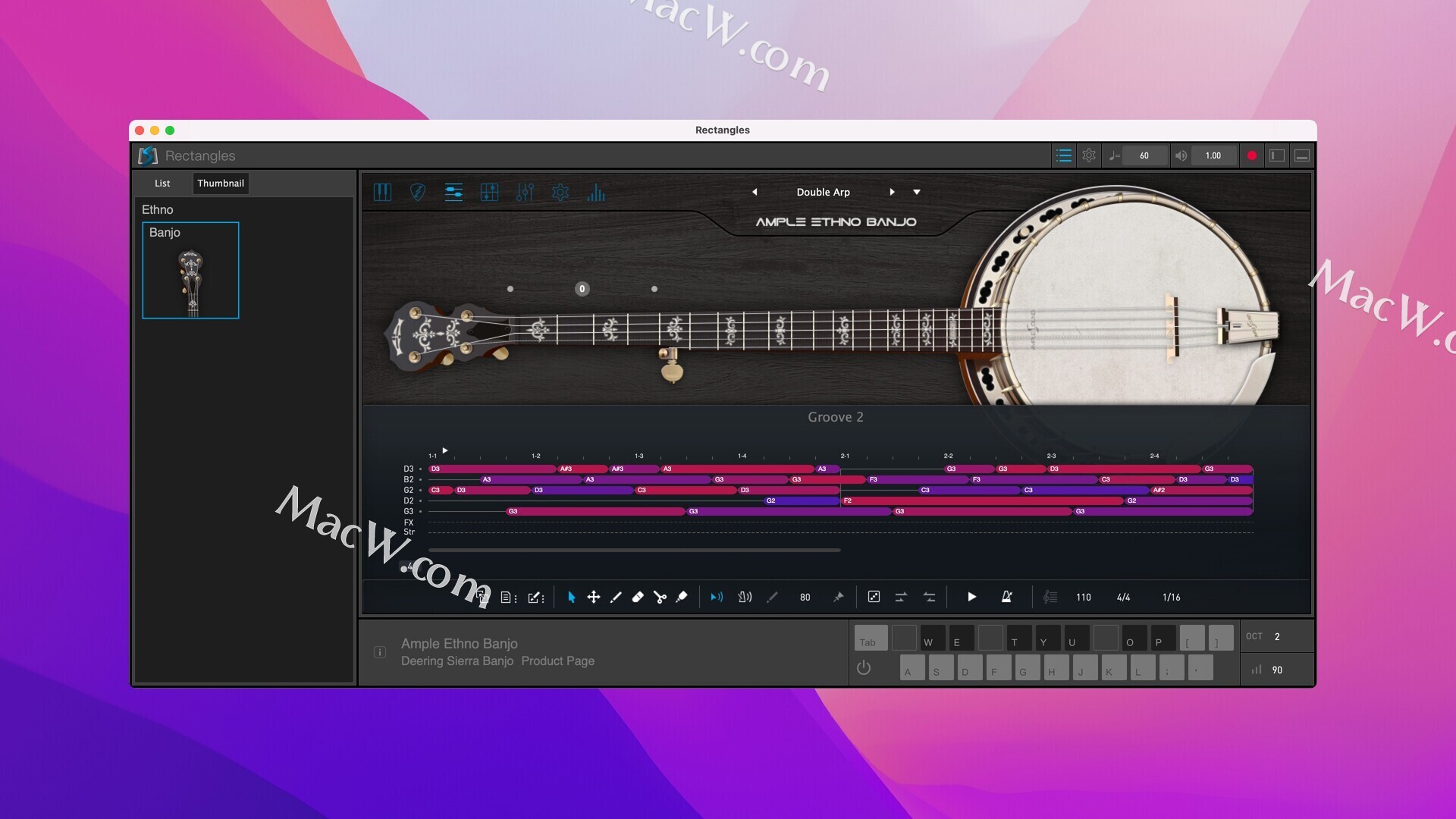Click the second reverse arrows icon
Image resolution: width=1456 pixels, height=819 pixels.
pos(929,598)
